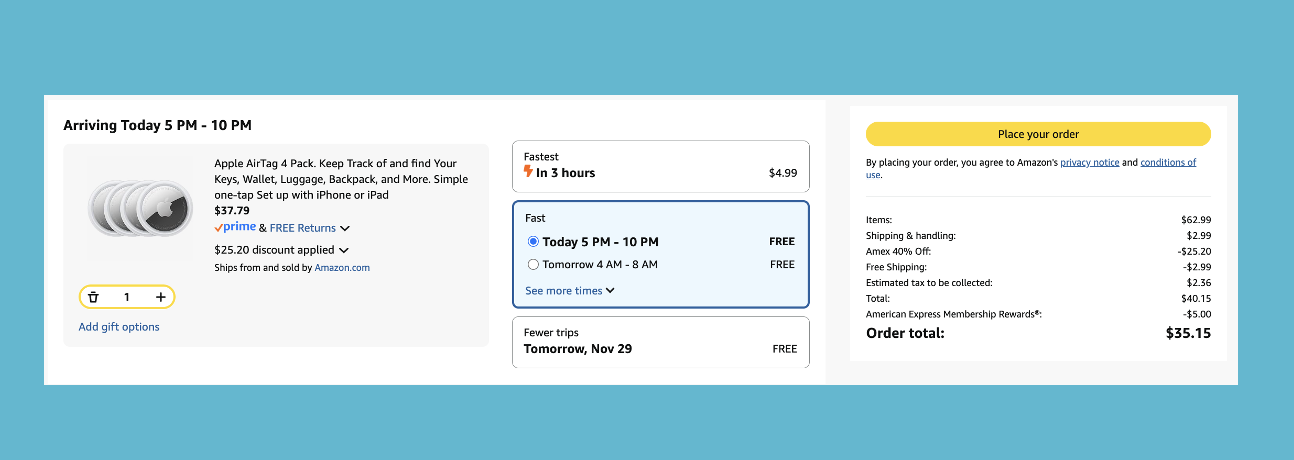Click the Arriving Today 5 PM - 10 PM heading
Screen dimensions: 1294x460
click(x=157, y=125)
